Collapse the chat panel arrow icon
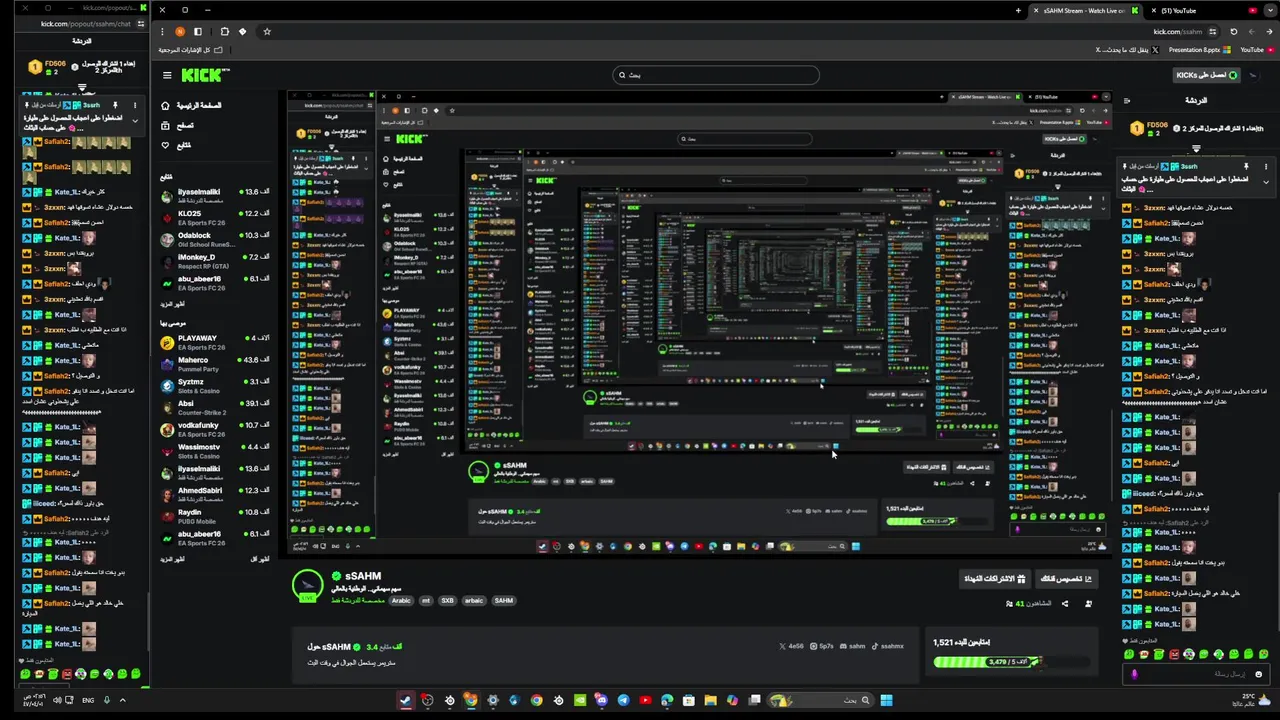Image resolution: width=1280 pixels, height=720 pixels. [1127, 100]
